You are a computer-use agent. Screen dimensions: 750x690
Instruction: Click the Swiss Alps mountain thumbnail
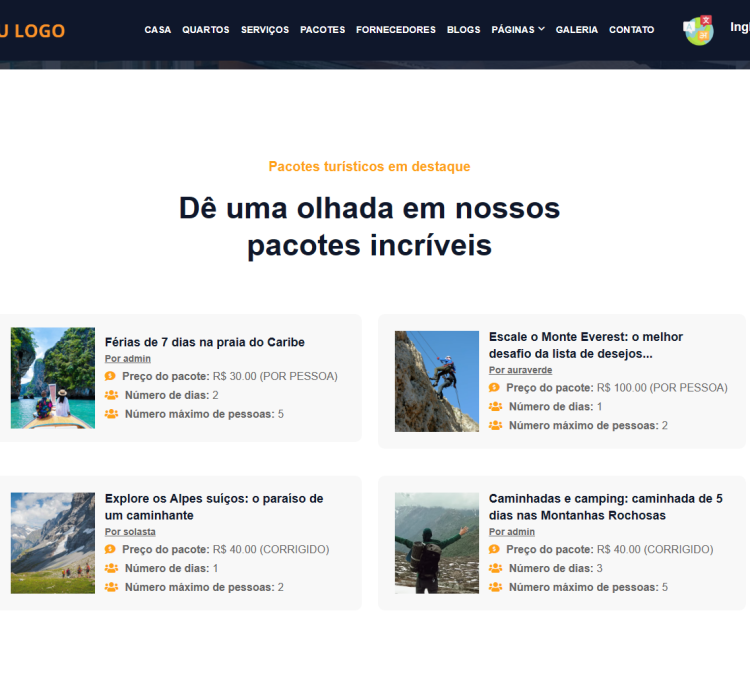click(53, 543)
